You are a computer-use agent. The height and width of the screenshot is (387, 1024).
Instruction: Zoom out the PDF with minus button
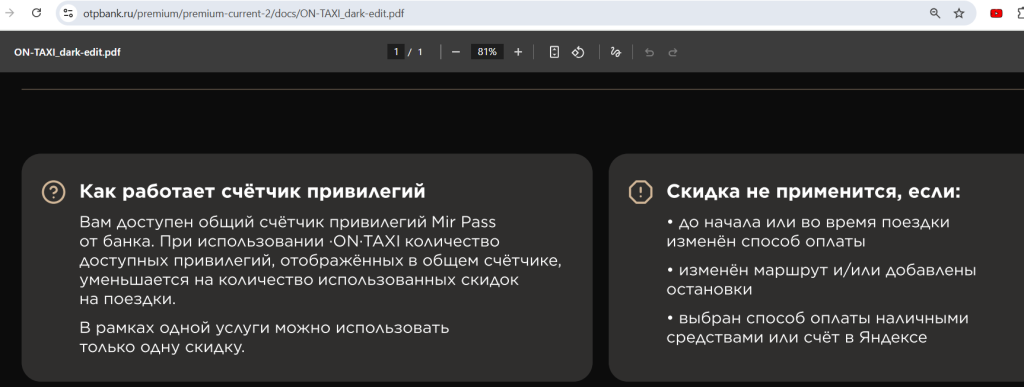tap(456, 52)
